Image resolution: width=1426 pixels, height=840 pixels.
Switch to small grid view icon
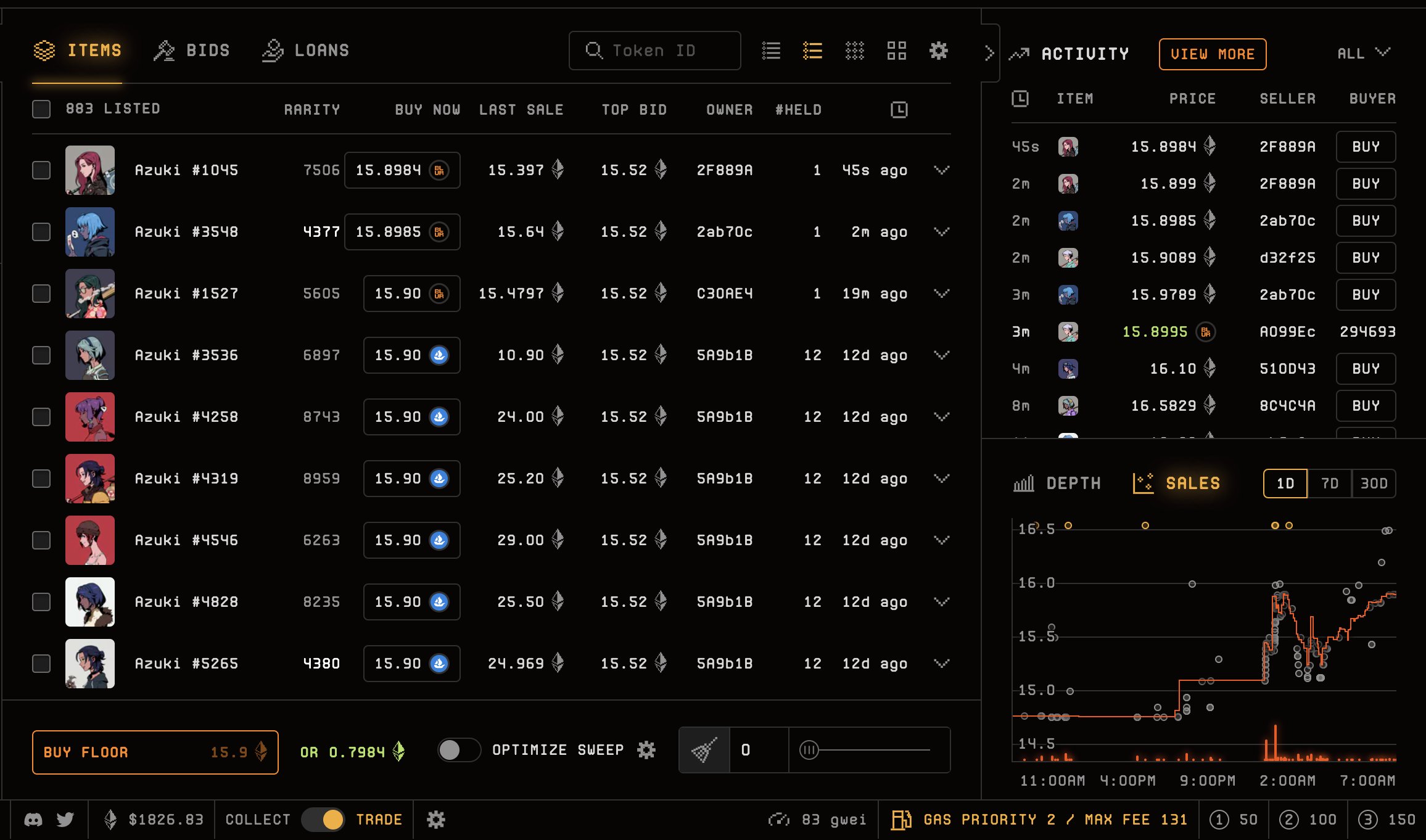(855, 51)
